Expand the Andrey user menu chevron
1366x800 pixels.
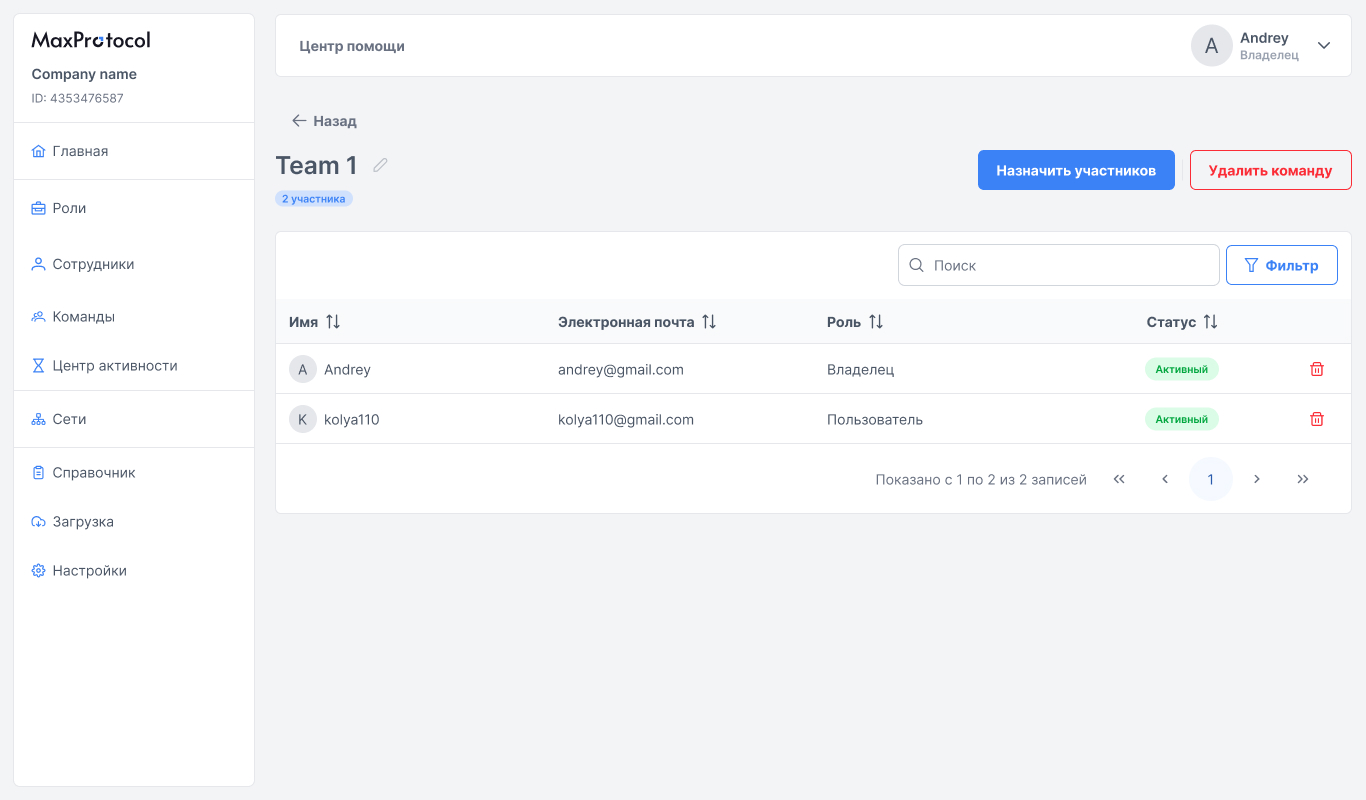pyautogui.click(x=1324, y=45)
